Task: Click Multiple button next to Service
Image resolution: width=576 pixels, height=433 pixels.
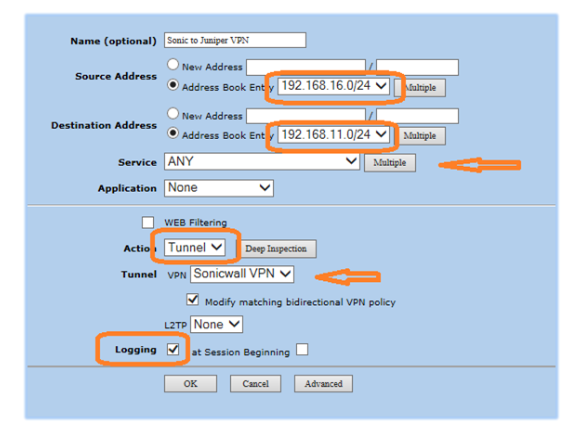Action: (x=390, y=163)
